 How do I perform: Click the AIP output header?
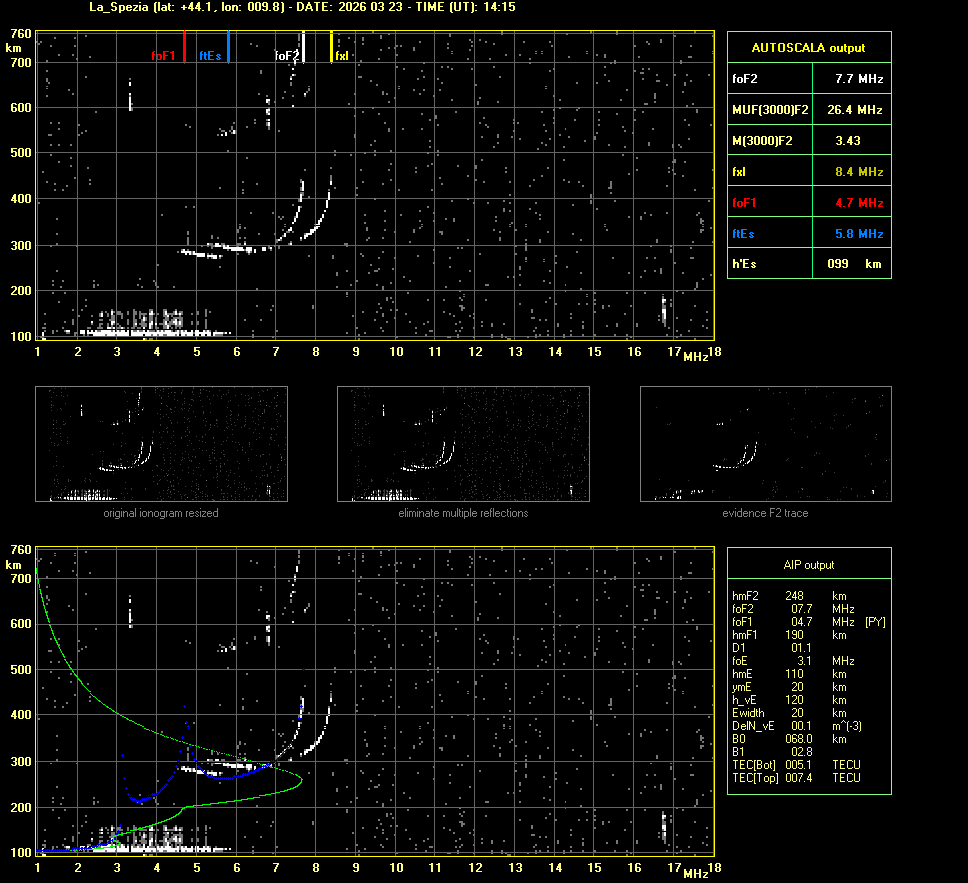pyautogui.click(x=808, y=565)
